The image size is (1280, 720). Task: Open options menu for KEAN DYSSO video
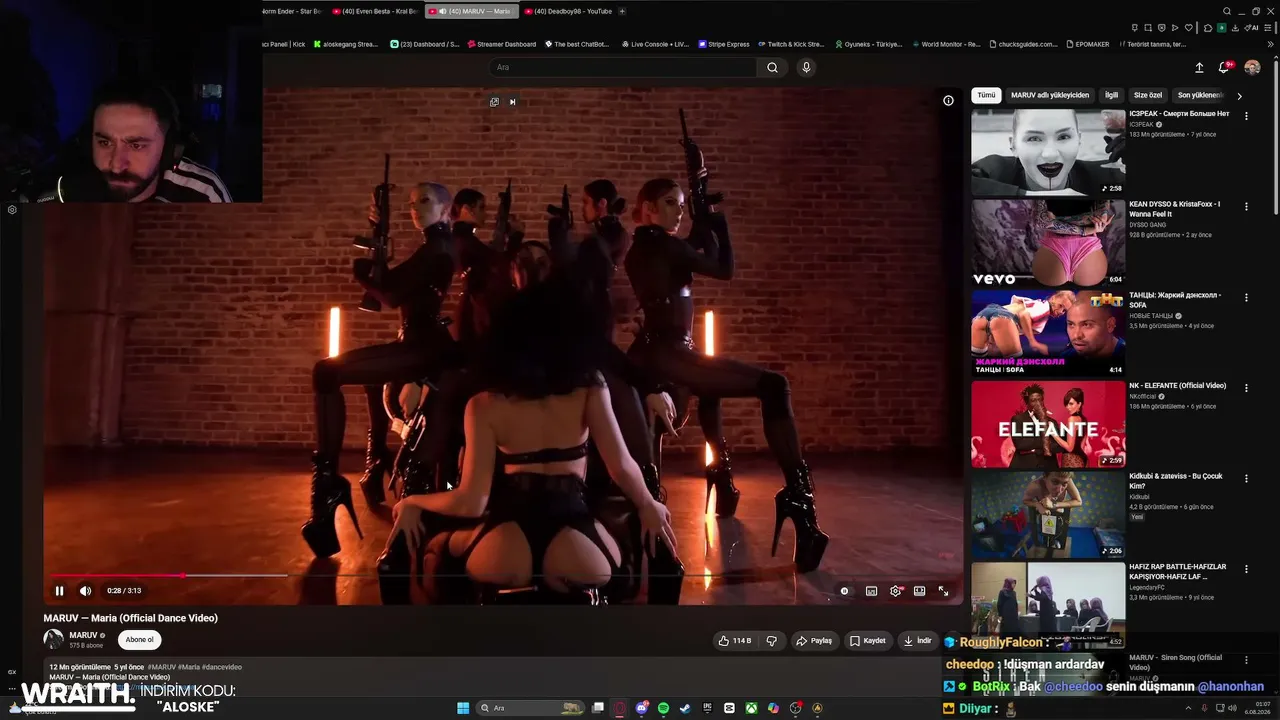tap(1246, 206)
